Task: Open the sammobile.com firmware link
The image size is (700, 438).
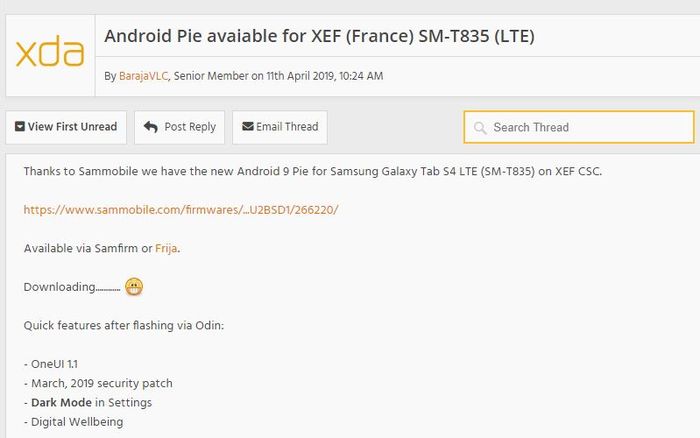Action: 181,210
